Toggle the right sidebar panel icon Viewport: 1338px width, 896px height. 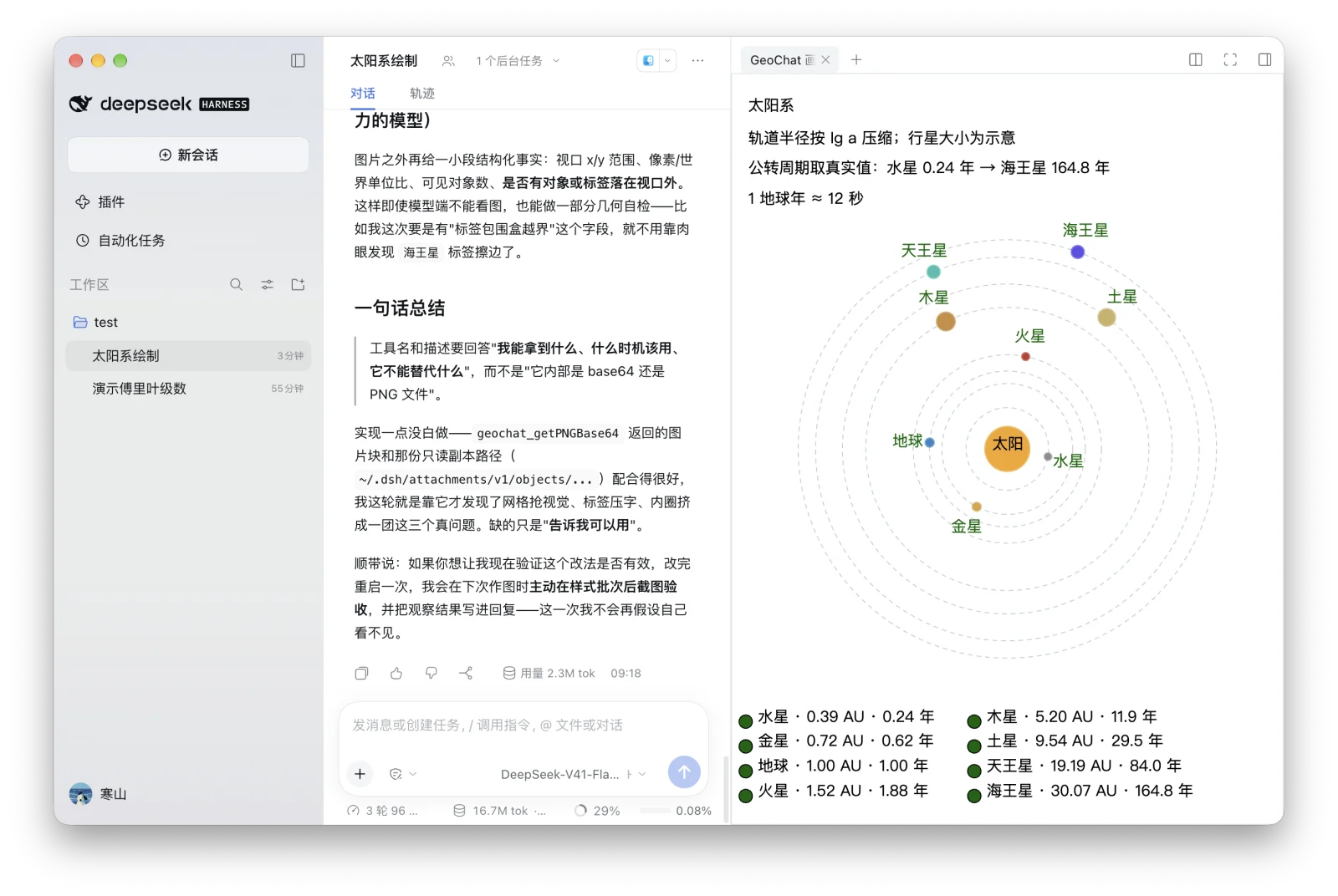1264,59
